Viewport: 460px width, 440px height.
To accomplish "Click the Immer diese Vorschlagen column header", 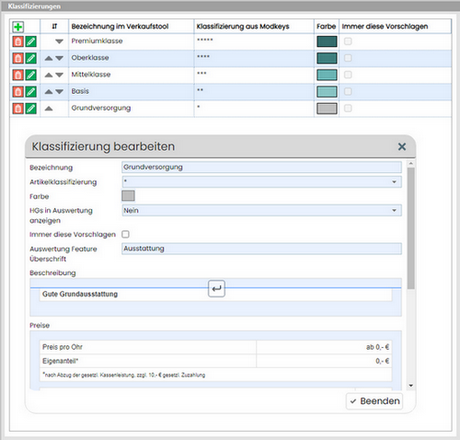I will click(385, 26).
